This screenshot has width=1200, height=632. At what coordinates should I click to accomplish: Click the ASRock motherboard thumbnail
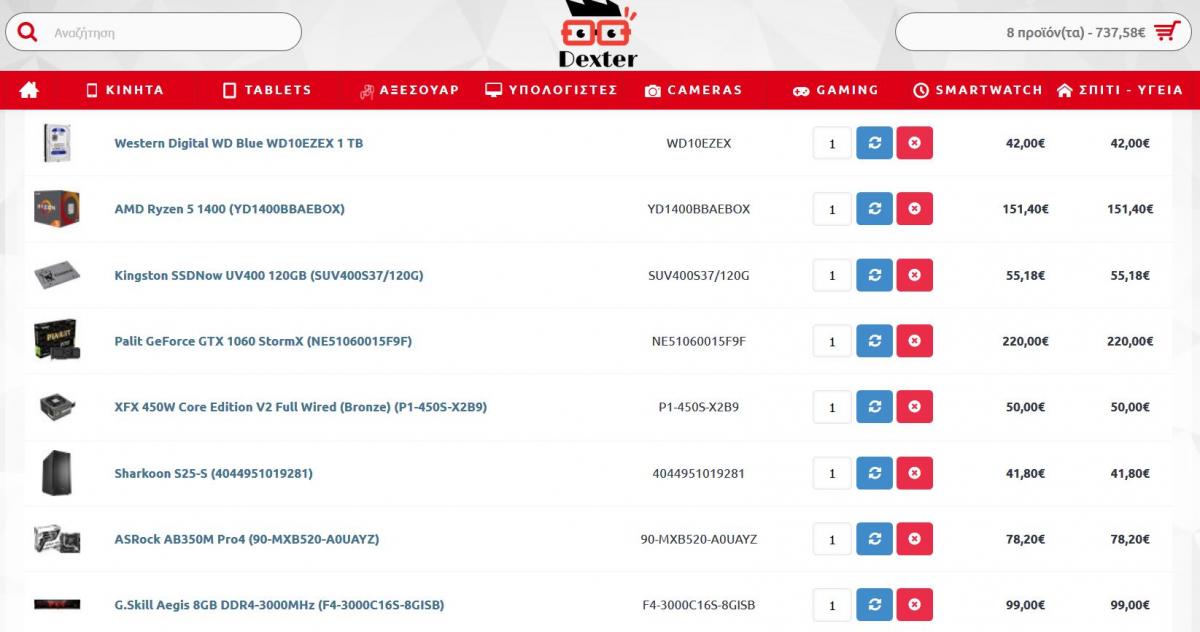(x=56, y=539)
